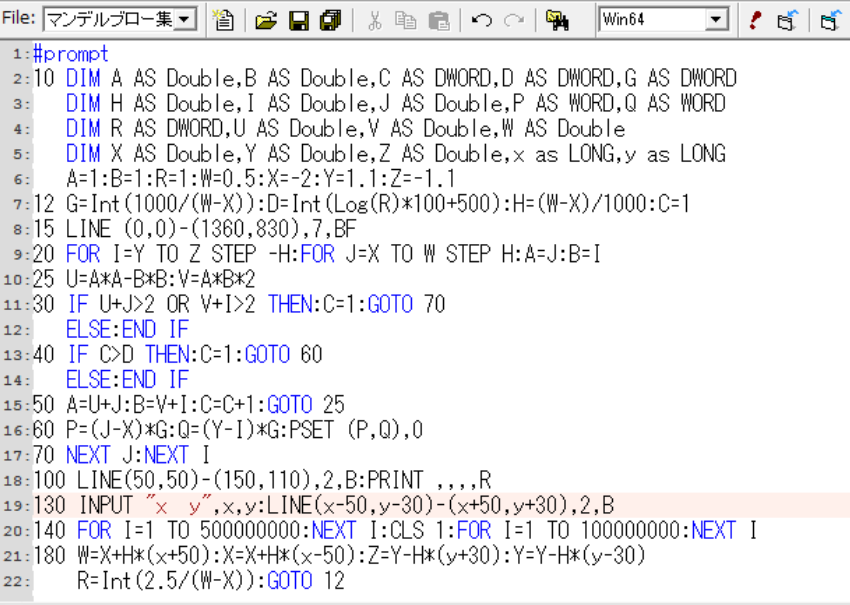Image resolution: width=850 pixels, height=605 pixels.
Task: Open Find with the binoculars icon
Action: click(557, 20)
